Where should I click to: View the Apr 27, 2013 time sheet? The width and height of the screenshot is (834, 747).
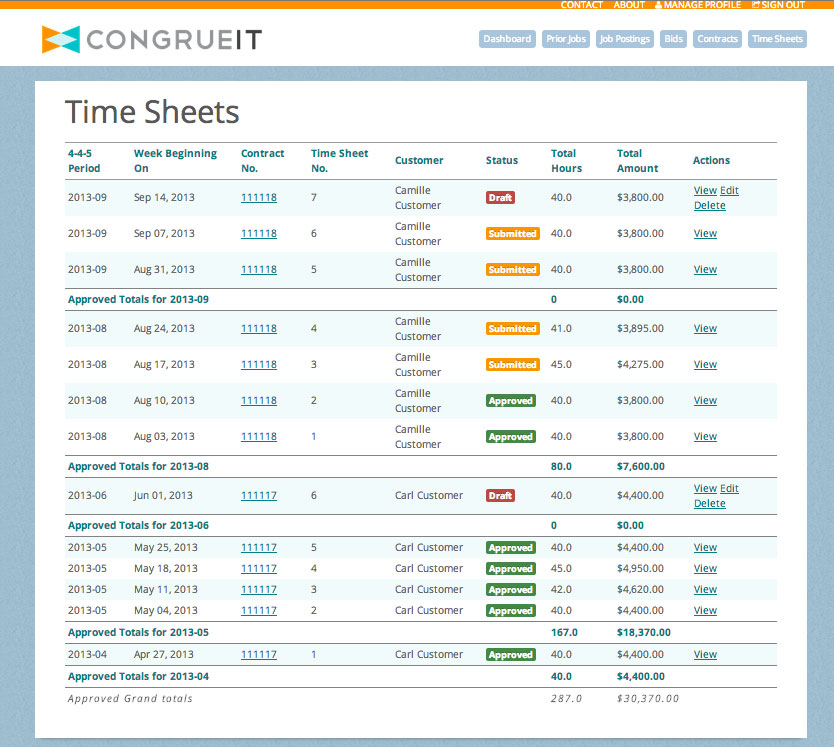705,654
